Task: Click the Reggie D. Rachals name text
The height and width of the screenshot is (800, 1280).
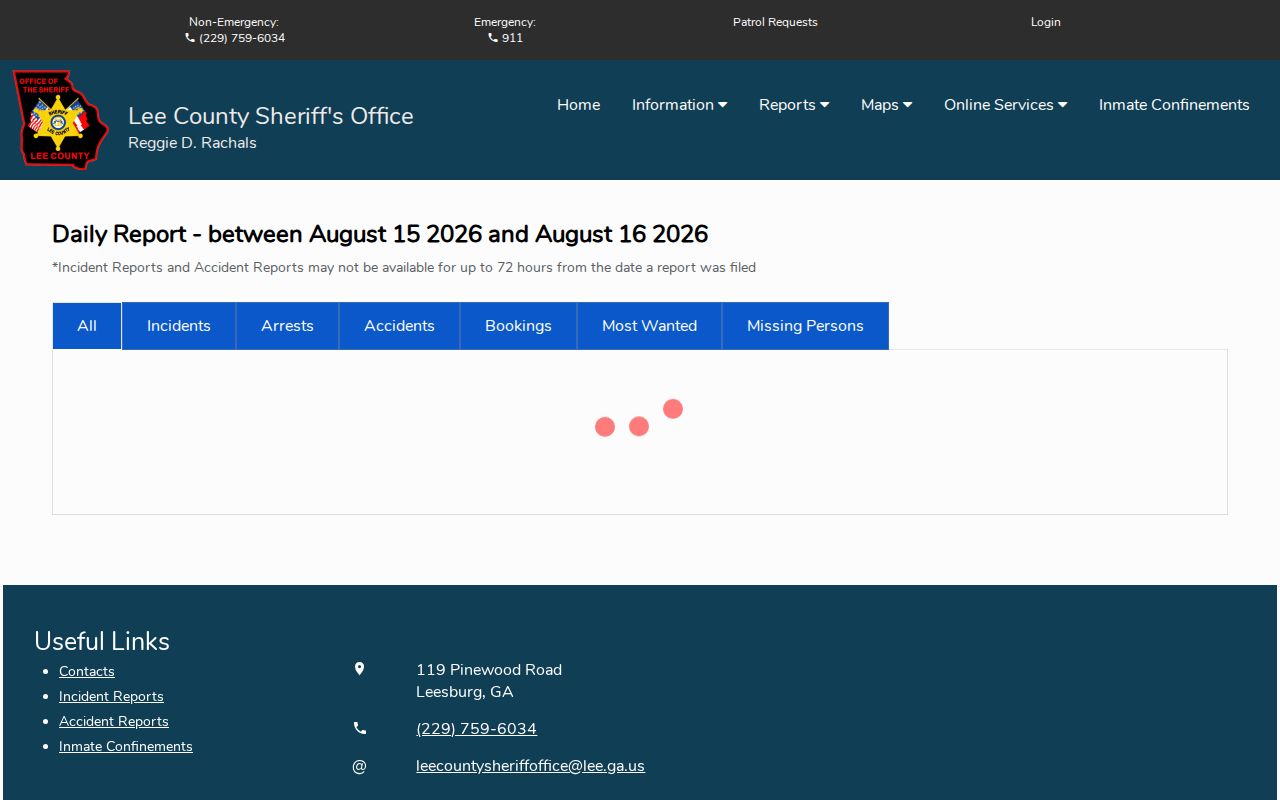Action: click(192, 143)
